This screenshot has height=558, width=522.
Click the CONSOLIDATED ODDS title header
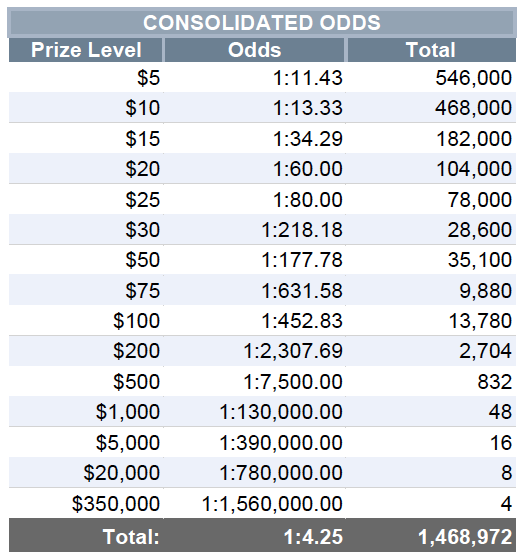pyautogui.click(x=262, y=22)
